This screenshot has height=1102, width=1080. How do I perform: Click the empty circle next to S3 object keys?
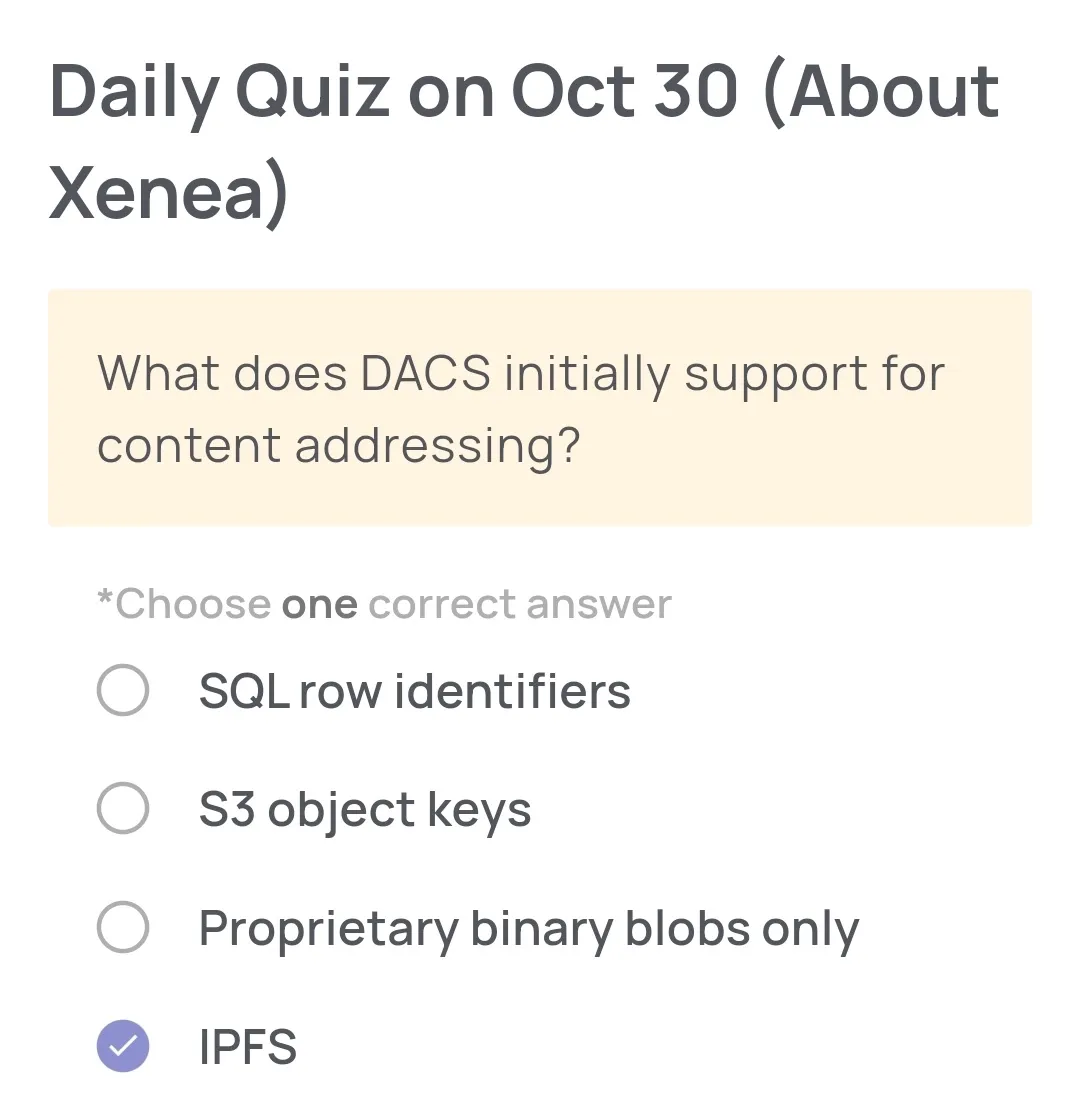(x=122, y=808)
